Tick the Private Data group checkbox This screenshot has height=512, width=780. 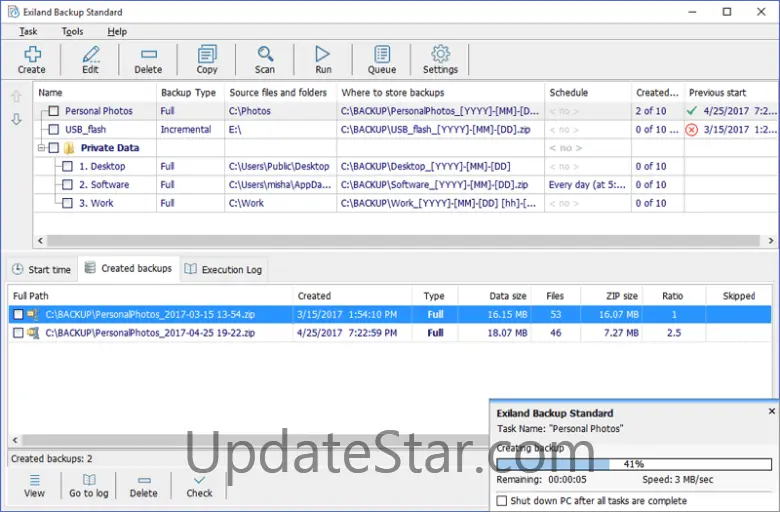coord(54,148)
